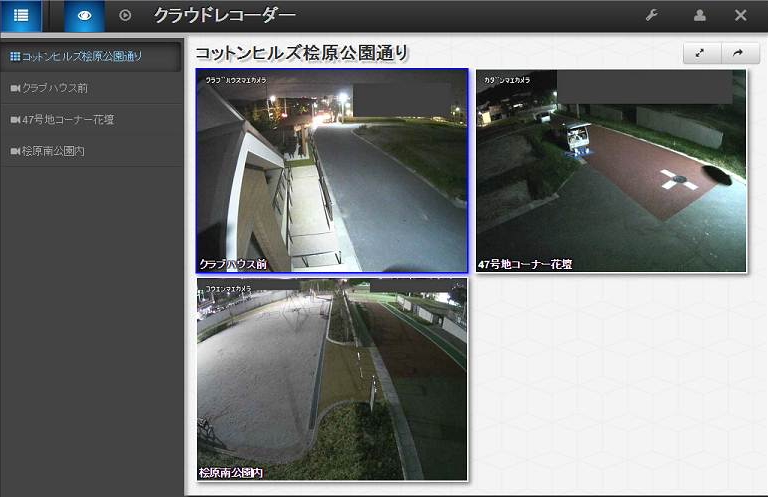The image size is (768, 497).
Task: Expand the camera view to fullscreen
Action: coord(701,53)
